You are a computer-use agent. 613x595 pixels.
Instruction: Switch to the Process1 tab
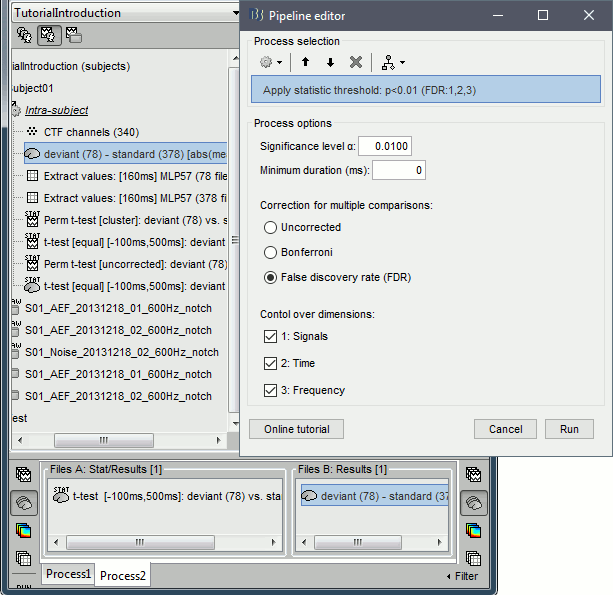(68, 575)
